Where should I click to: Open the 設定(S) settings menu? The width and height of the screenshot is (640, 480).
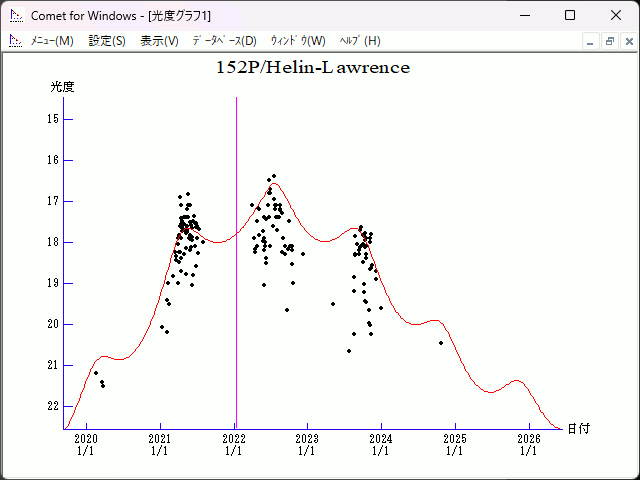pos(107,41)
